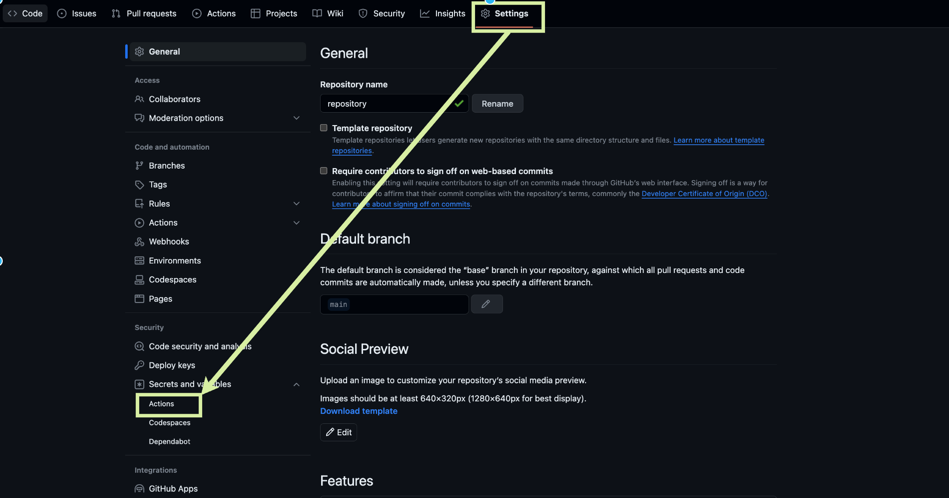Click the social preview Edit button
949x498 pixels.
pyautogui.click(x=338, y=432)
